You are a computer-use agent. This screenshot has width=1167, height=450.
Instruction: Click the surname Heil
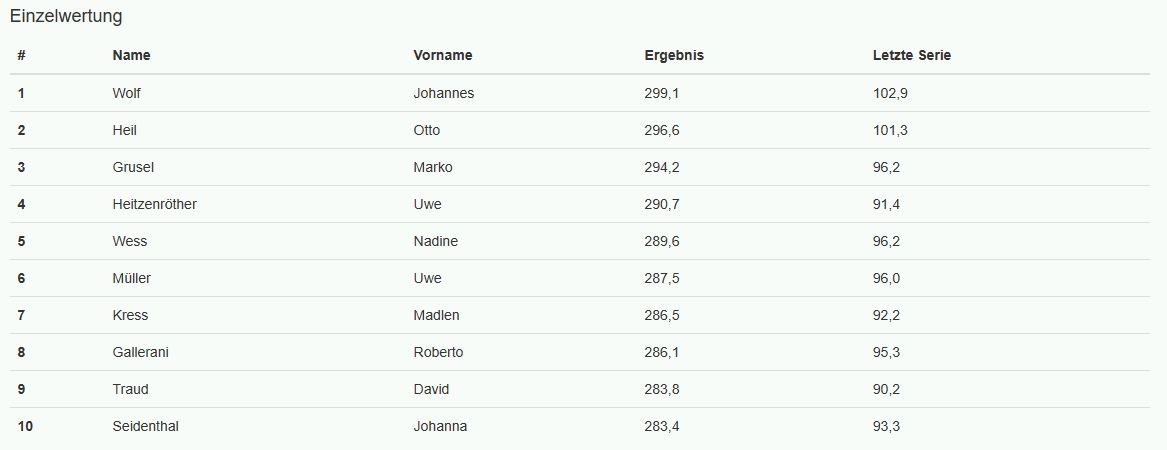click(x=124, y=130)
